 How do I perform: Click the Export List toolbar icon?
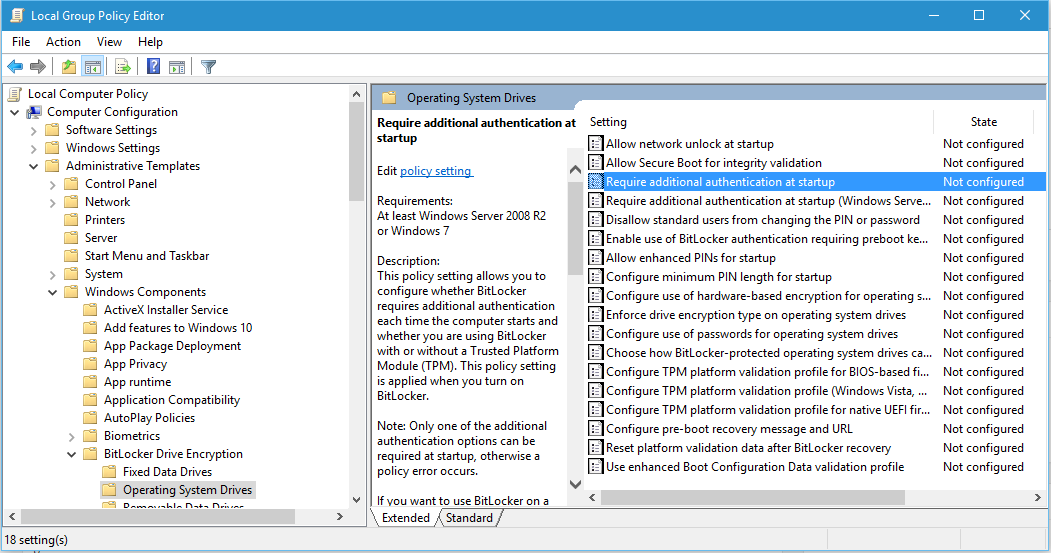(123, 66)
